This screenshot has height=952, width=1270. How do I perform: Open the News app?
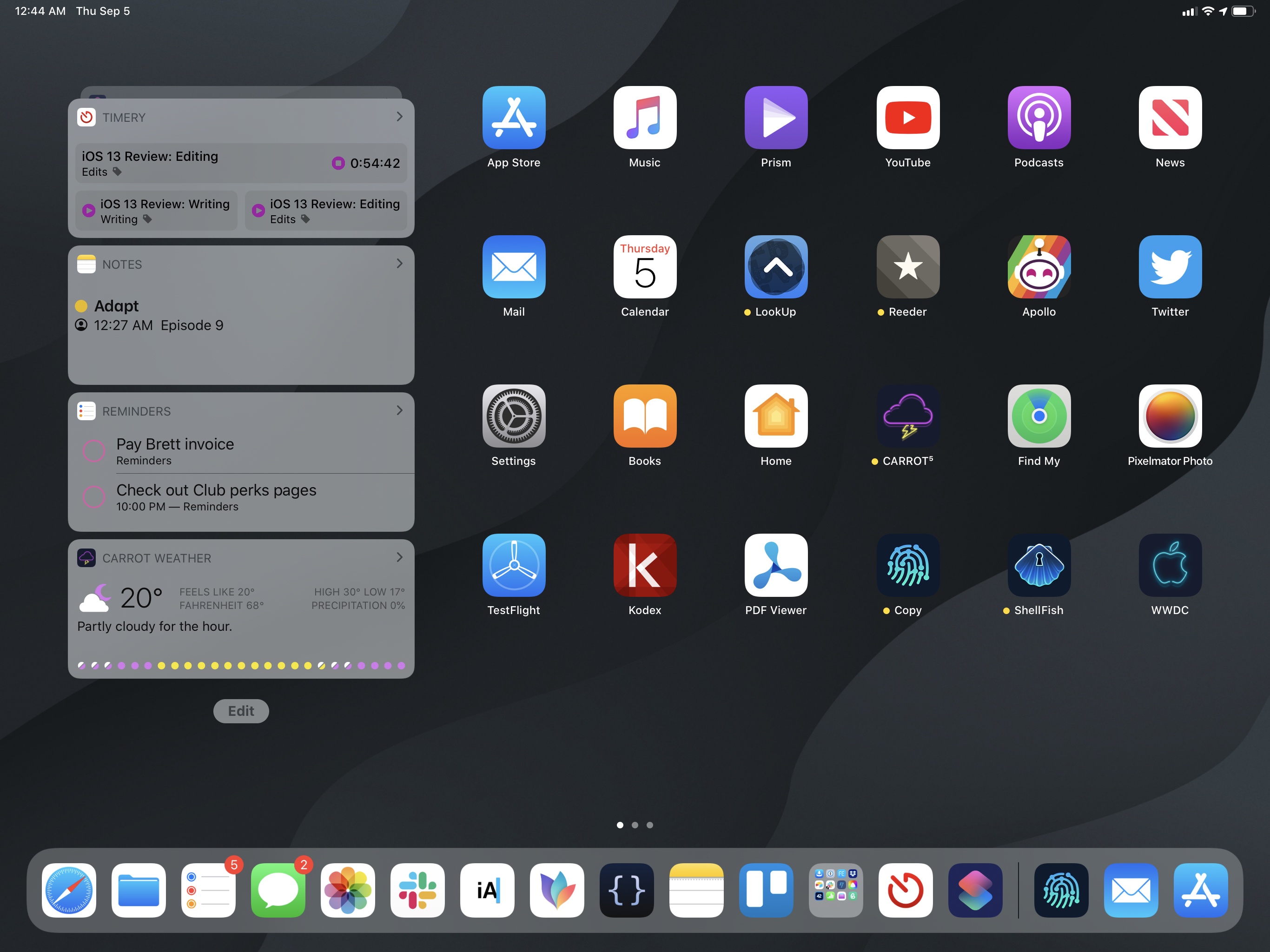coord(1170,118)
